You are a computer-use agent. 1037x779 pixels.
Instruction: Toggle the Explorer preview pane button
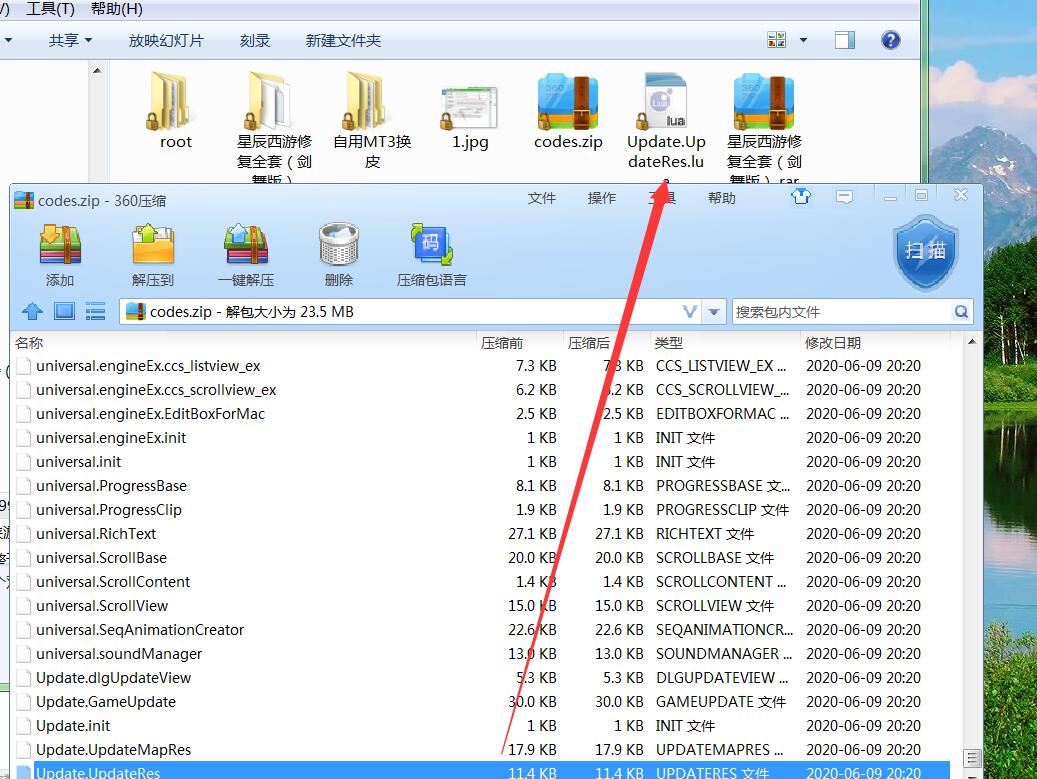(845, 40)
